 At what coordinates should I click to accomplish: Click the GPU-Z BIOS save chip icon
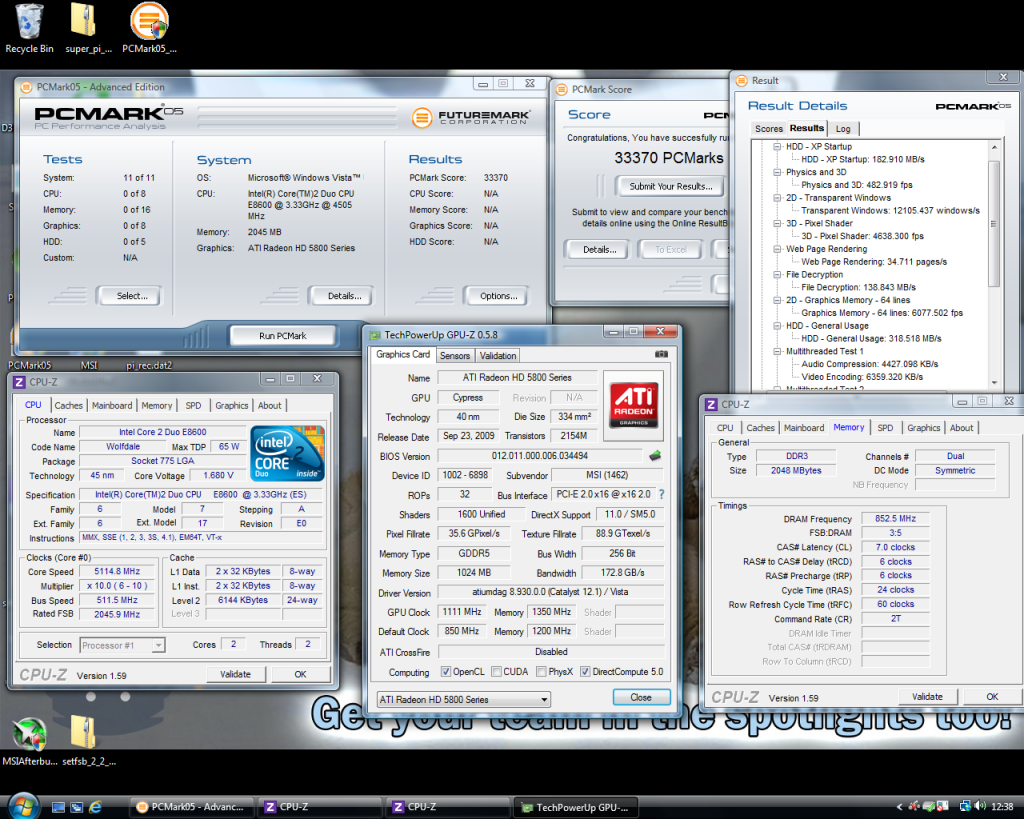tap(655, 455)
